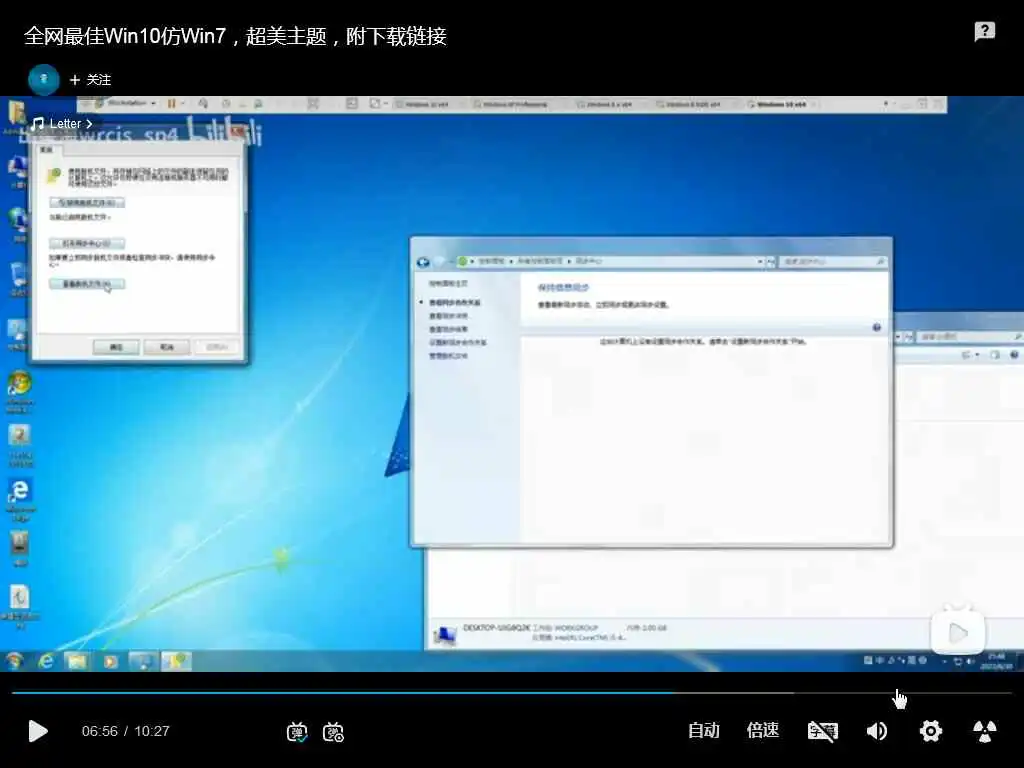1024x768 pixels.
Task: Confirm the dialog with 确定
Action: pyautogui.click(x=116, y=347)
